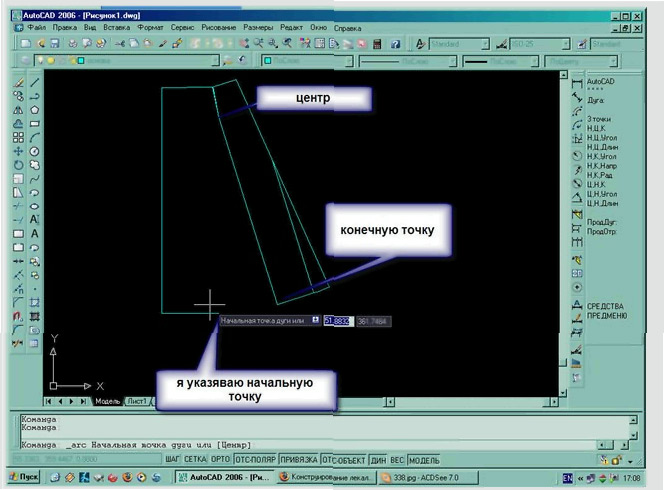Toggle ШАГ snap mode in status bar

(x=172, y=459)
